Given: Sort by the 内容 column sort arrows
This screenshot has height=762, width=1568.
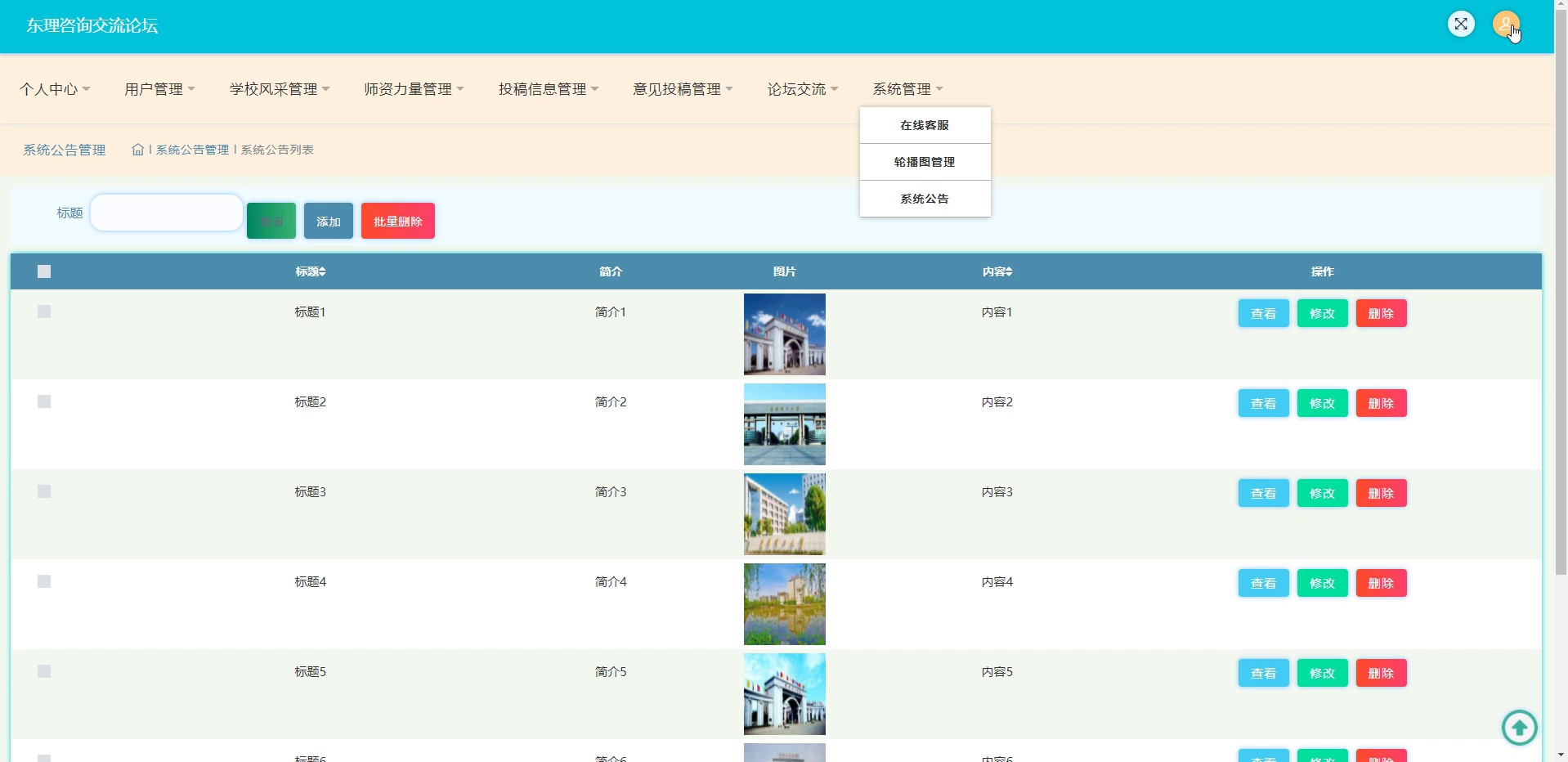Looking at the screenshot, I should 1009,271.
